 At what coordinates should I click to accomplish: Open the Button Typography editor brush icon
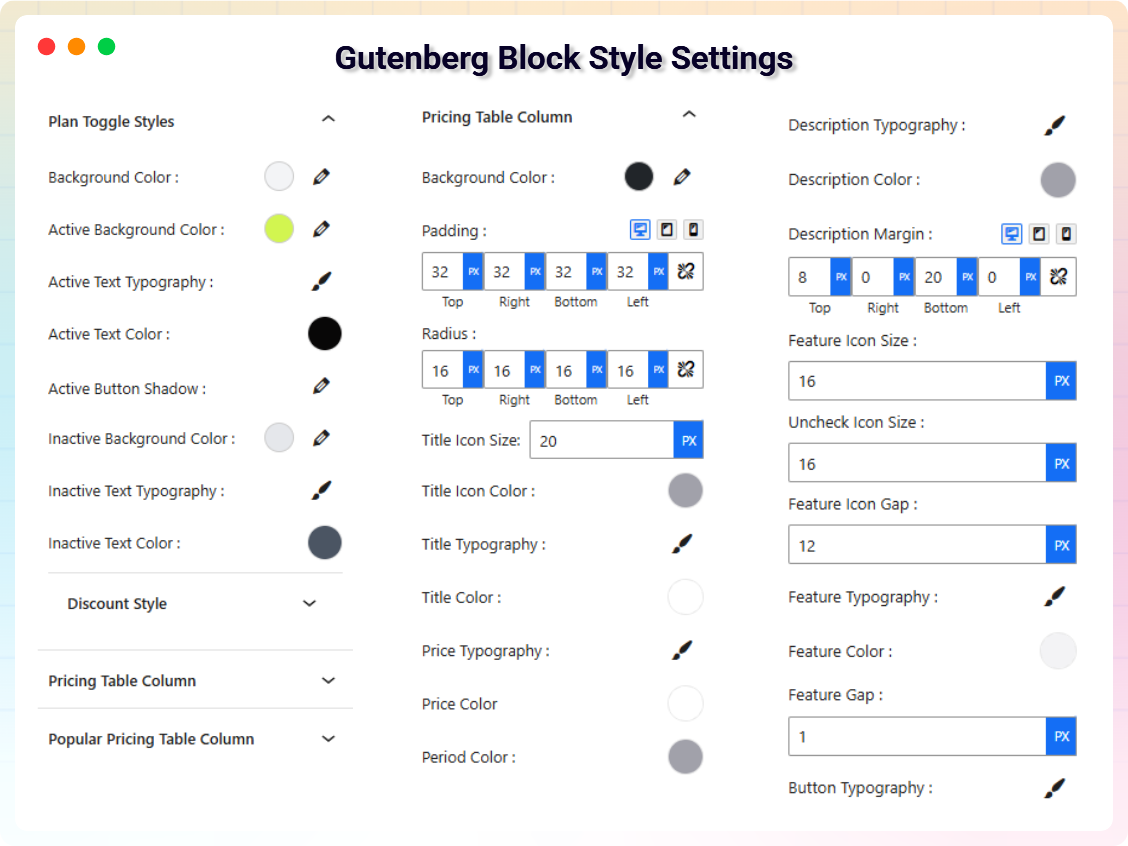pyautogui.click(x=1055, y=787)
